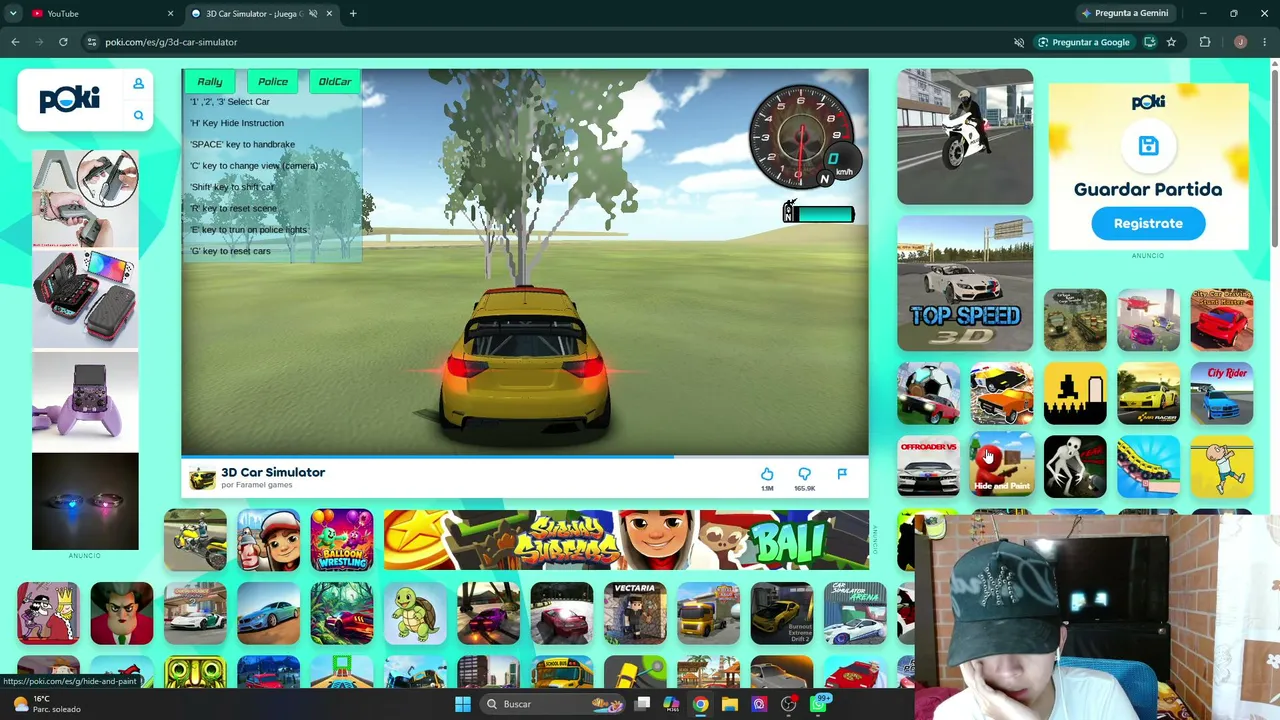This screenshot has height=720, width=1280.
Task: Open the green turtle game thumbnail
Action: tap(415, 613)
